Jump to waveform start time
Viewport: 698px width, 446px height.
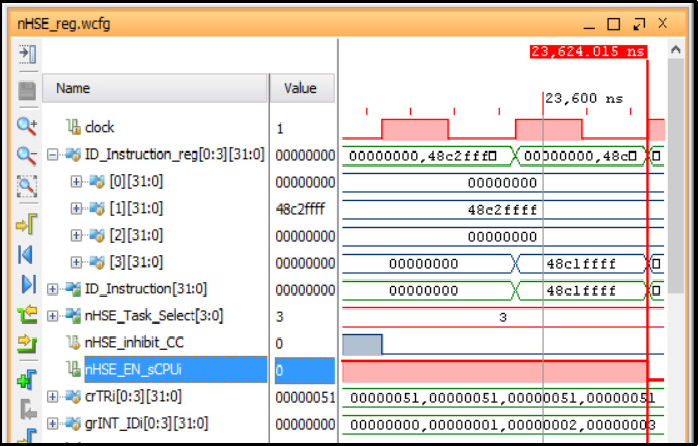tap(26, 253)
